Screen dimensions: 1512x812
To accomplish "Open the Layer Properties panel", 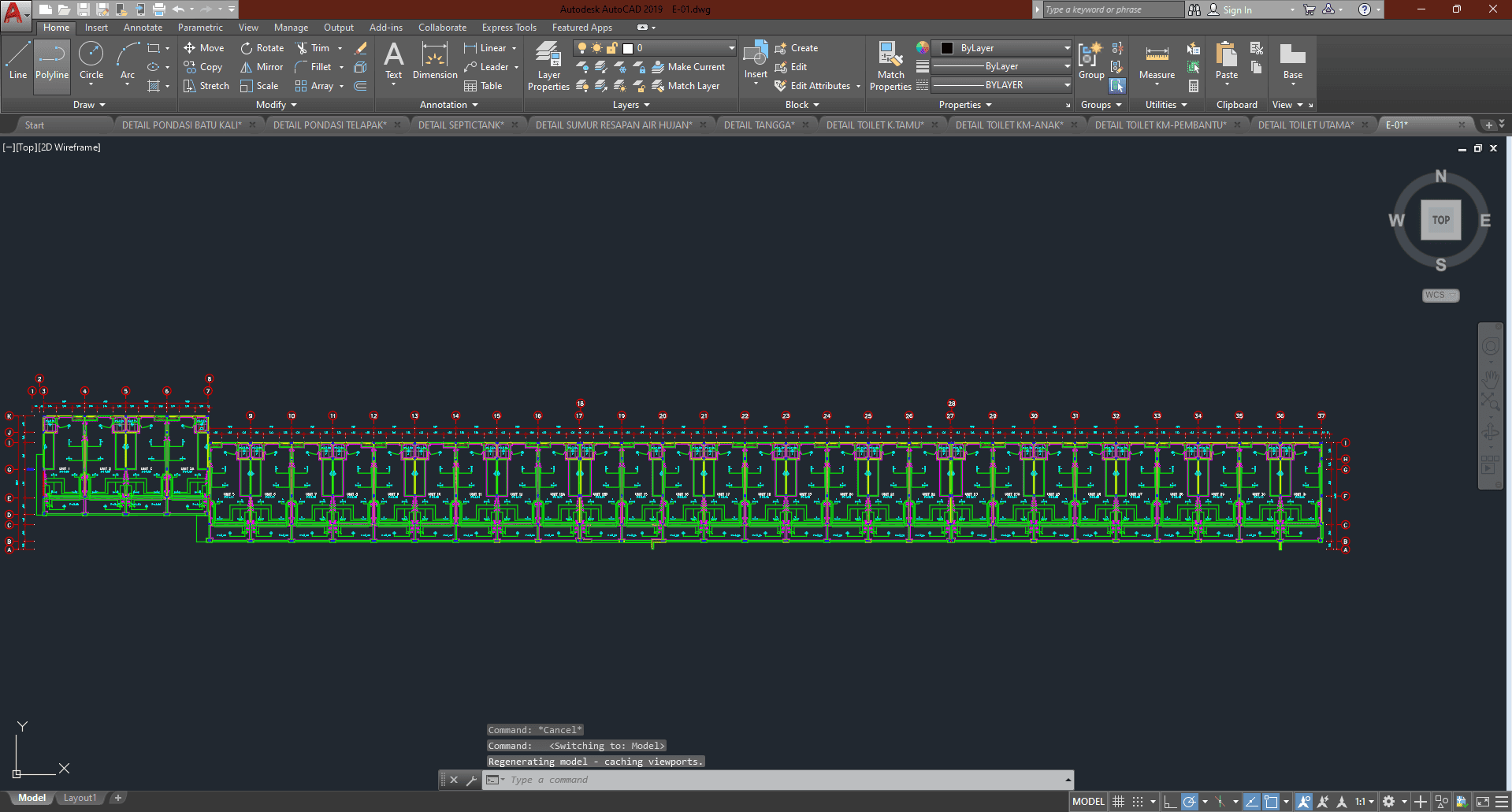I will coord(548,65).
